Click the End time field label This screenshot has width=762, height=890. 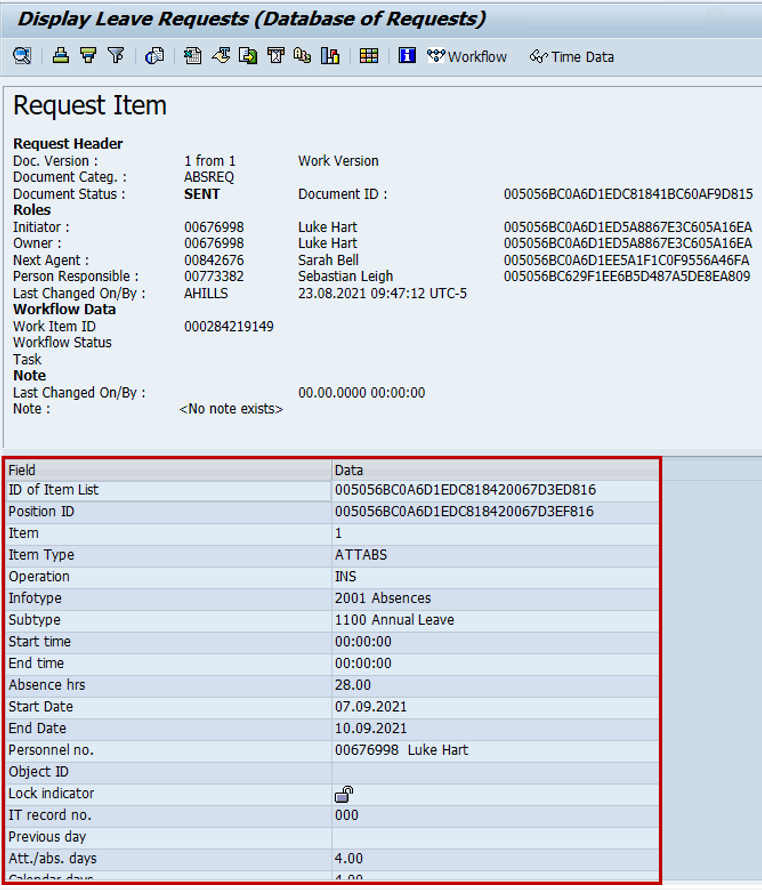coord(36,664)
